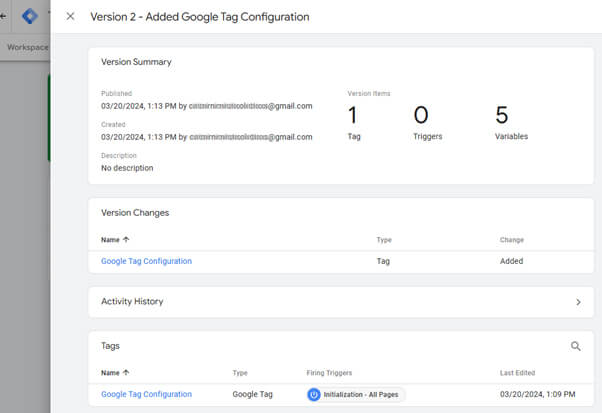Select the version item count 0 Triggers

[427, 122]
